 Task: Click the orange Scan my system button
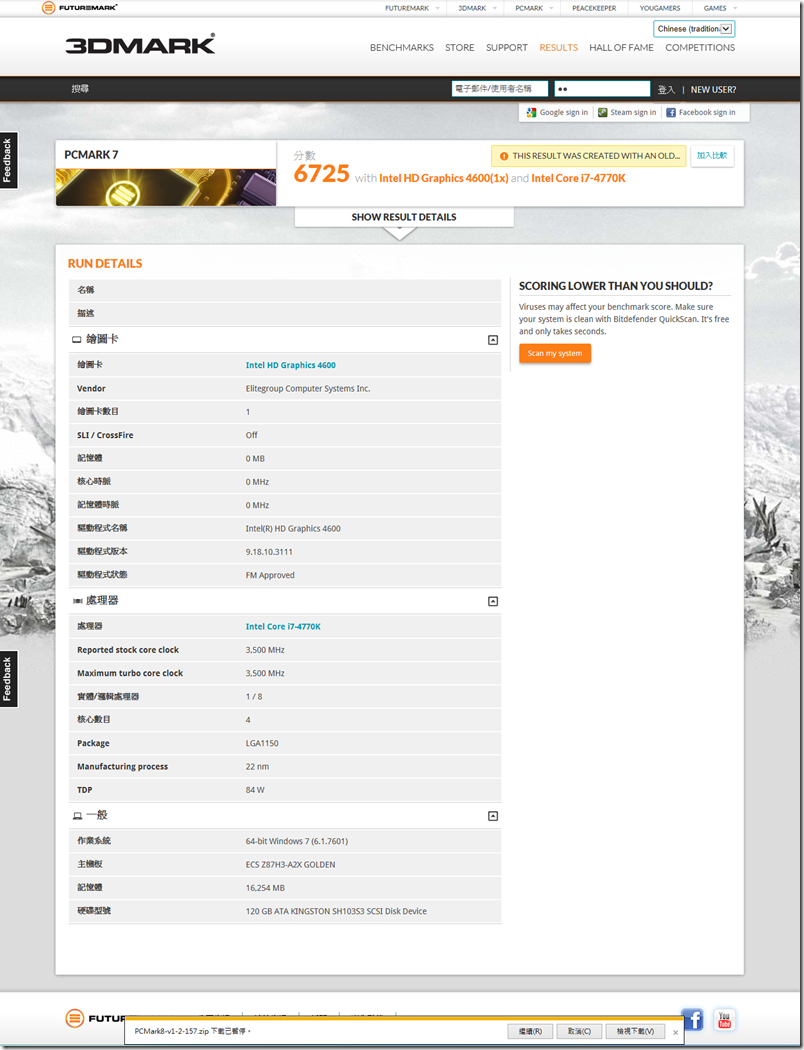pos(555,354)
